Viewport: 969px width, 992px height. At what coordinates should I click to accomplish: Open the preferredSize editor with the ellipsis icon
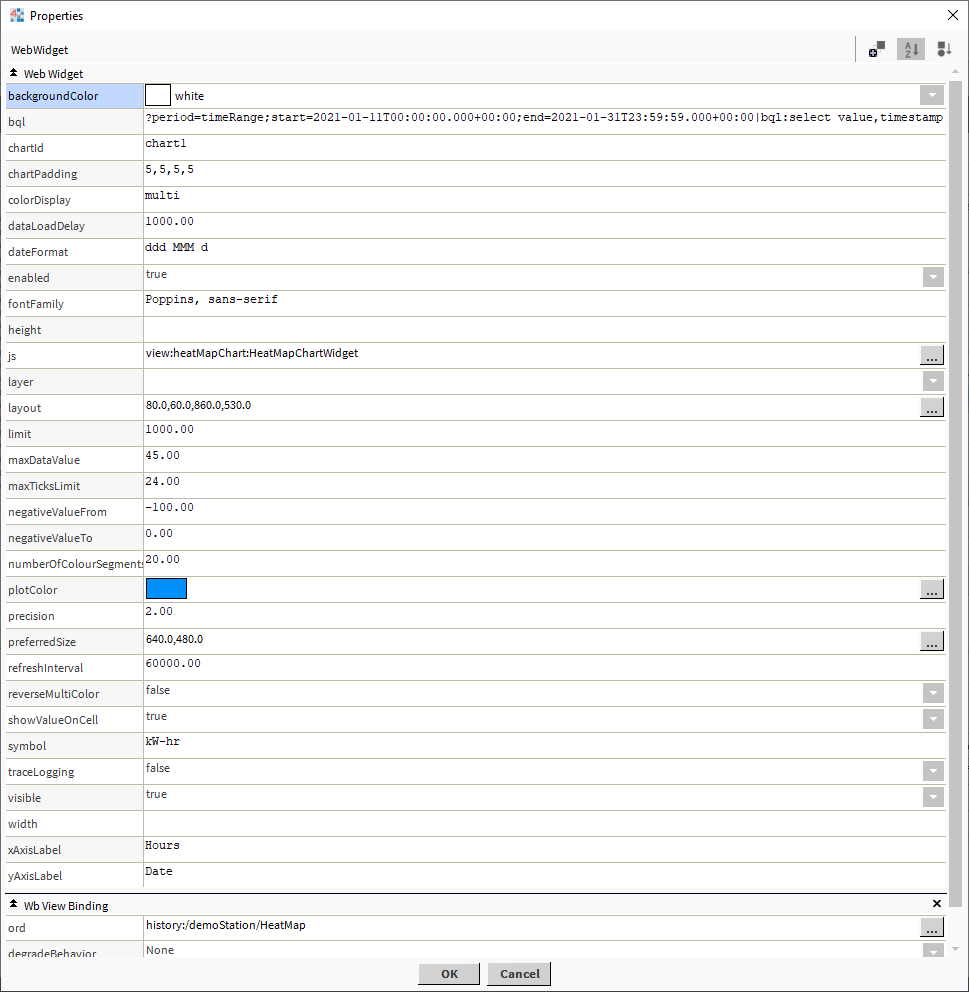tap(931, 641)
